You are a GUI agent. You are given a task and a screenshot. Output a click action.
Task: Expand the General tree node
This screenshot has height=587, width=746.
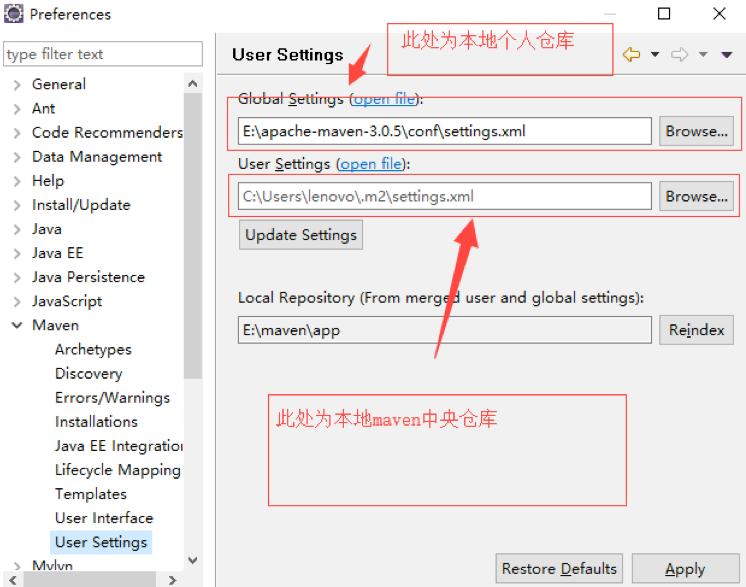pos(17,85)
